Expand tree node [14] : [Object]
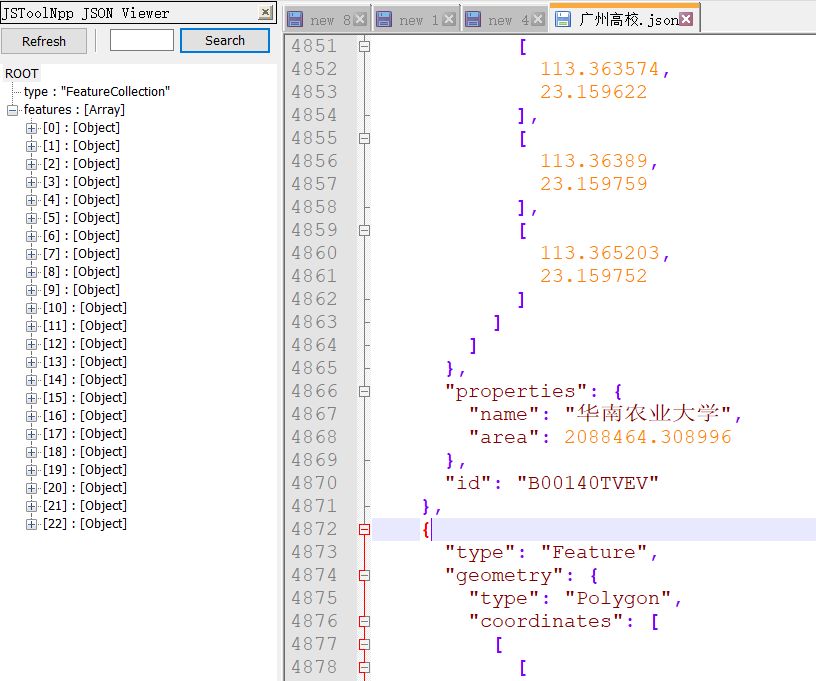This screenshot has width=816, height=681. tap(31, 380)
